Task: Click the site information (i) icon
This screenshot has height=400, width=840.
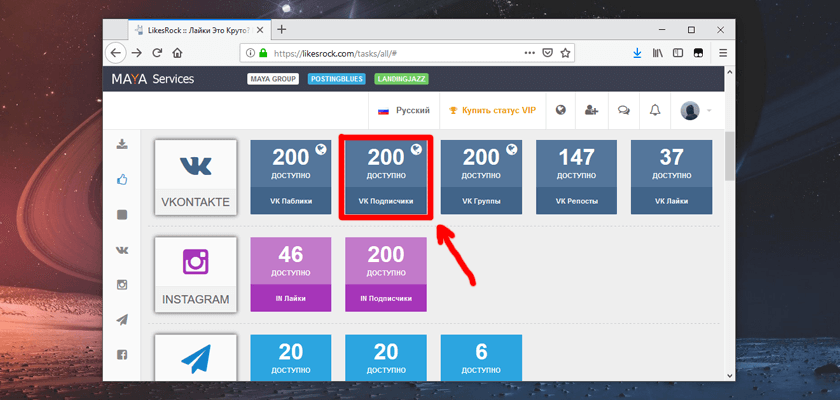Action: tap(250, 53)
